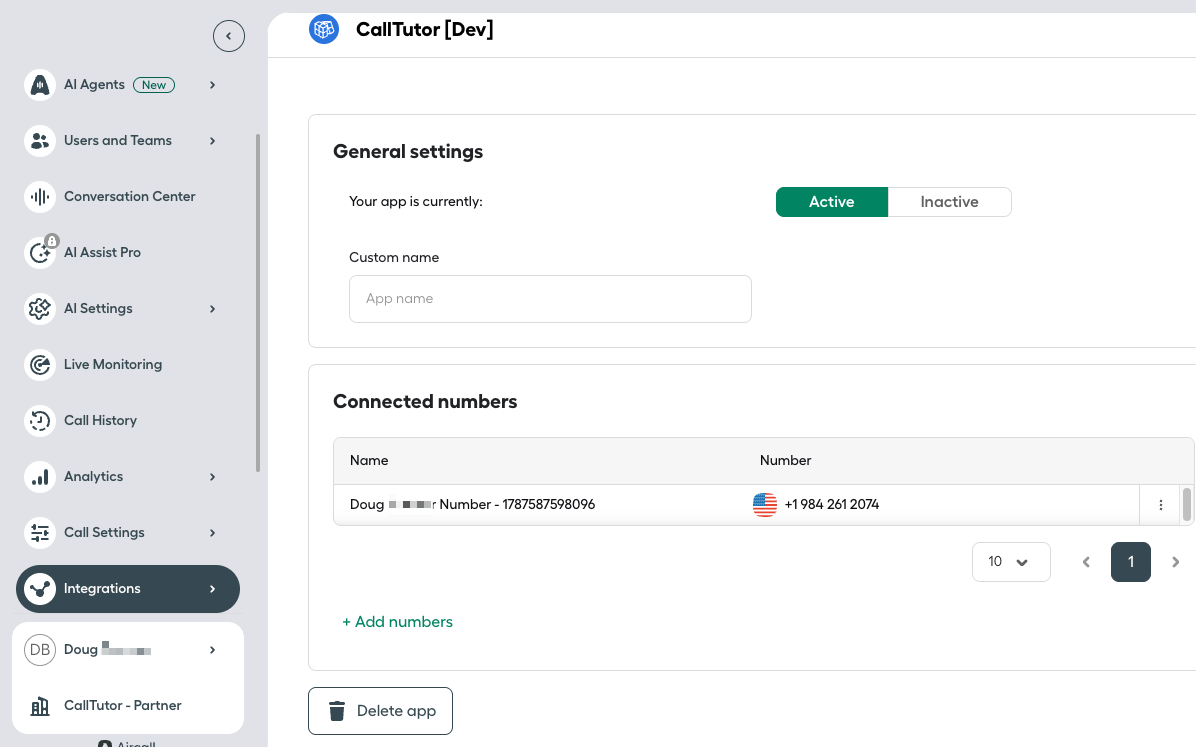Click the Number column header
The height and width of the screenshot is (747, 1196).
[x=785, y=461]
